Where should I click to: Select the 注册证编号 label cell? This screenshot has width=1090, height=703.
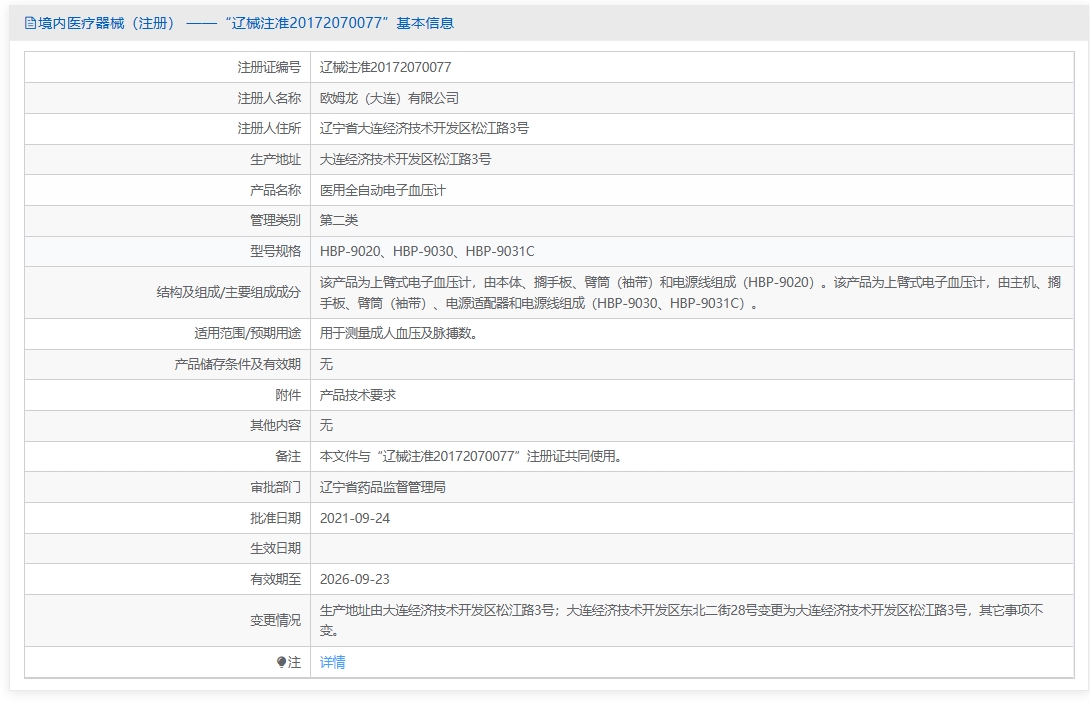(269, 67)
